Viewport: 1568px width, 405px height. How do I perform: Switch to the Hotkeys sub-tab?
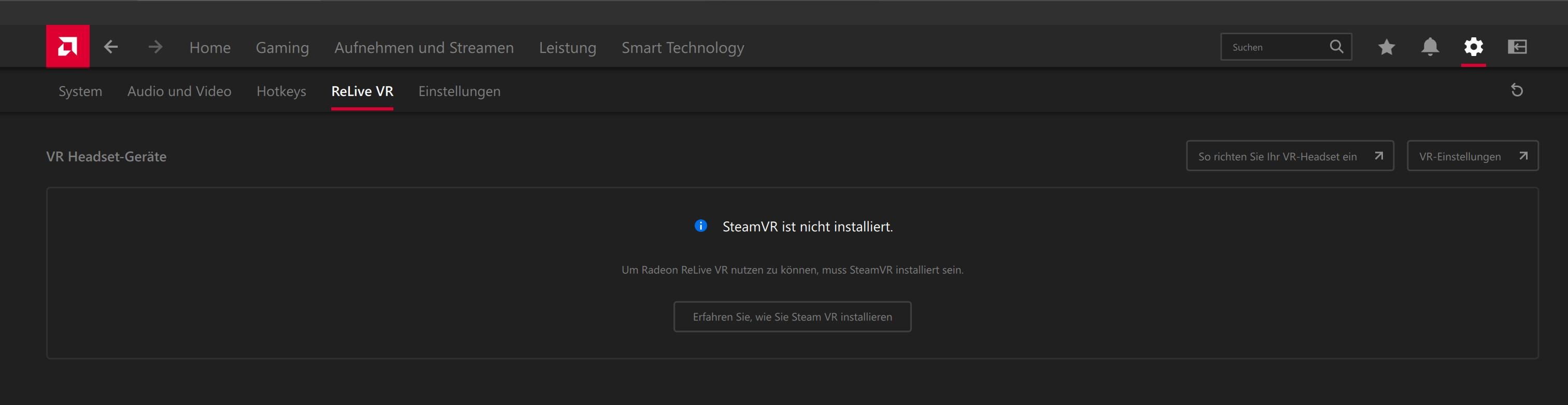[x=281, y=91]
